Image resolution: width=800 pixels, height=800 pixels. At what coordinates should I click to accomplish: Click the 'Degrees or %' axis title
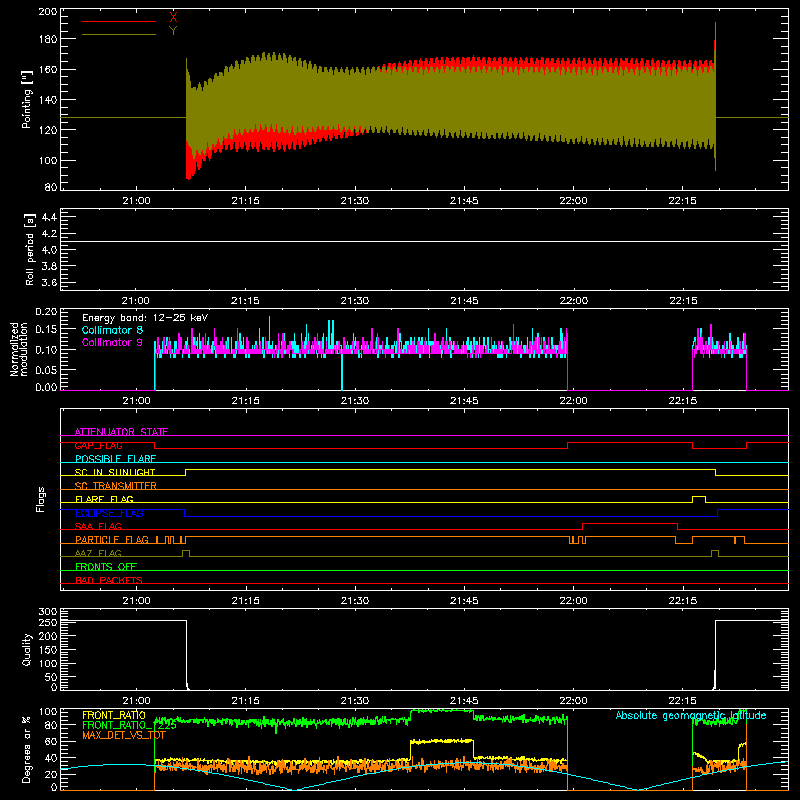tap(27, 749)
